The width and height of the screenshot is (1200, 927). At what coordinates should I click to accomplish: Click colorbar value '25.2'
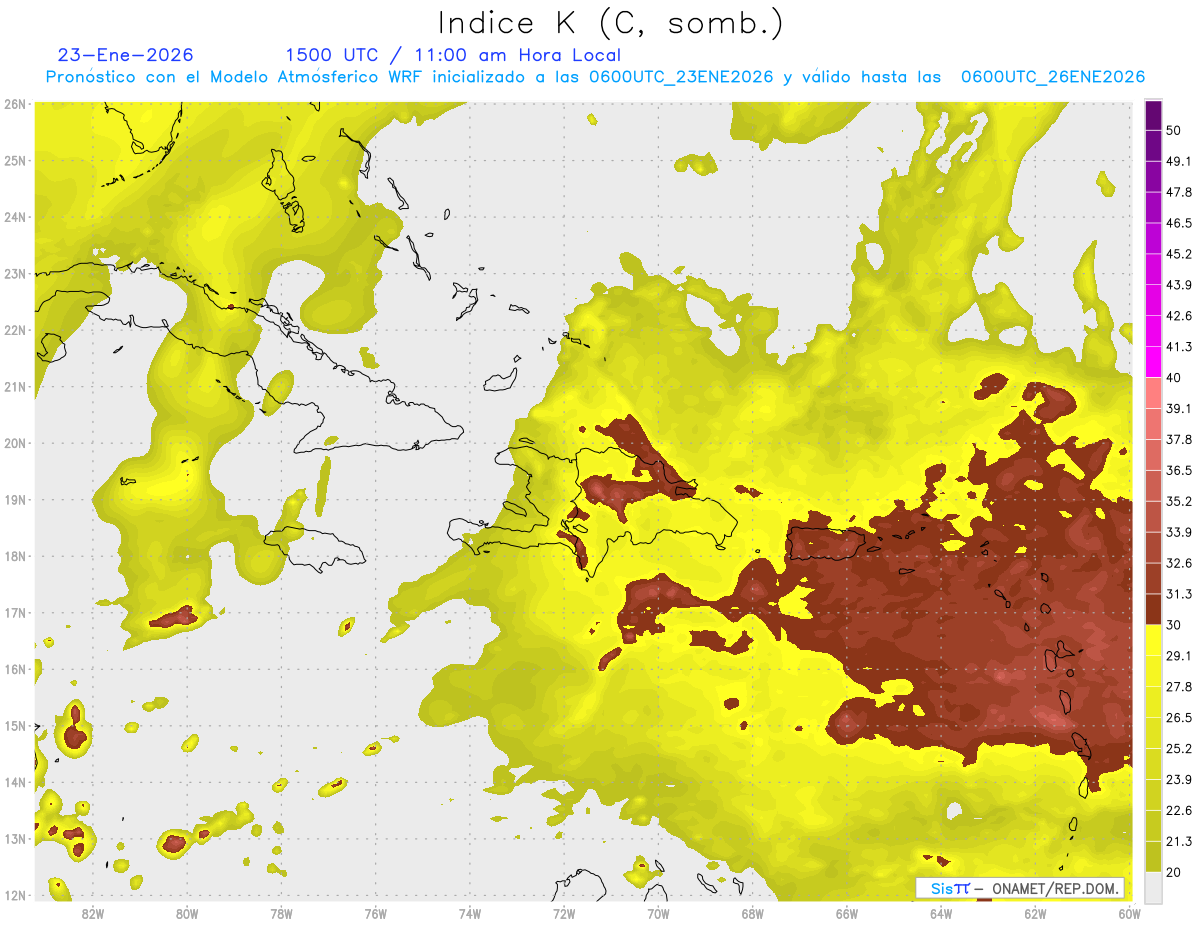tap(1179, 748)
